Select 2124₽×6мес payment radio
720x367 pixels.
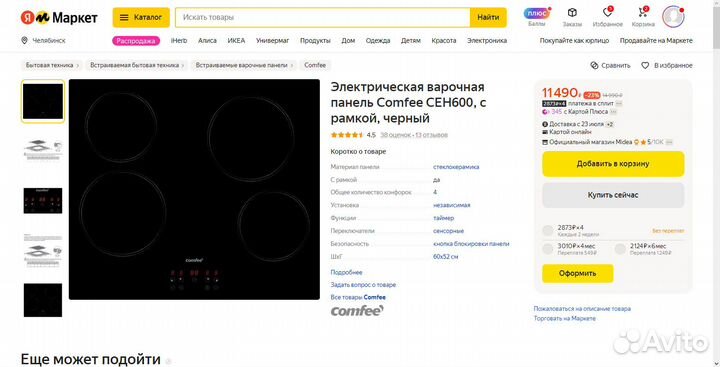[620, 249]
